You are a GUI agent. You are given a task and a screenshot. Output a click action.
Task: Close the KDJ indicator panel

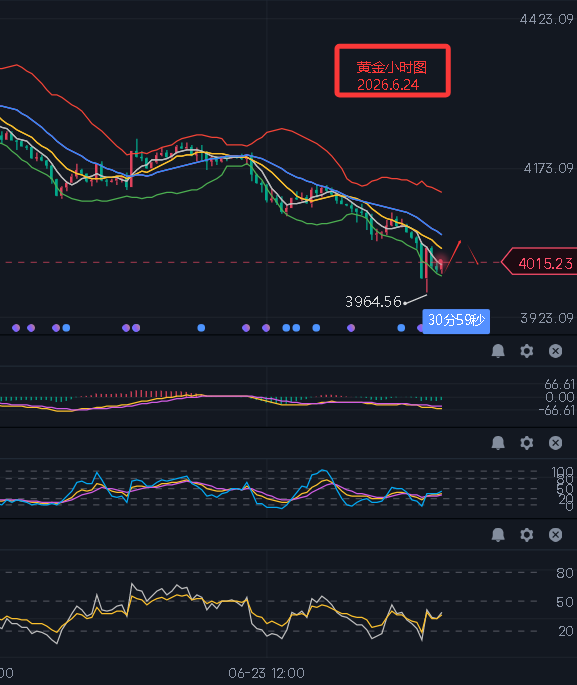point(555,443)
